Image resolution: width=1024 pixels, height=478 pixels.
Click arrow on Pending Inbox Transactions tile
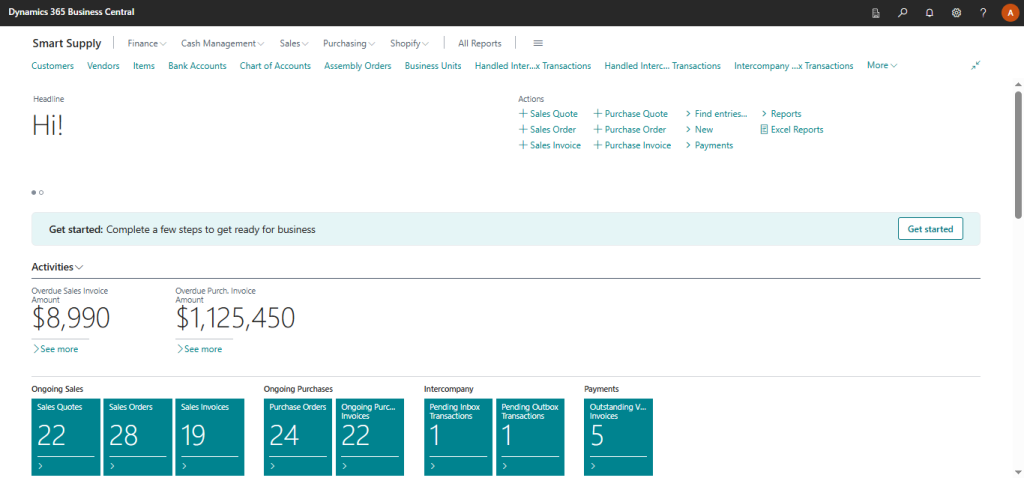point(433,466)
